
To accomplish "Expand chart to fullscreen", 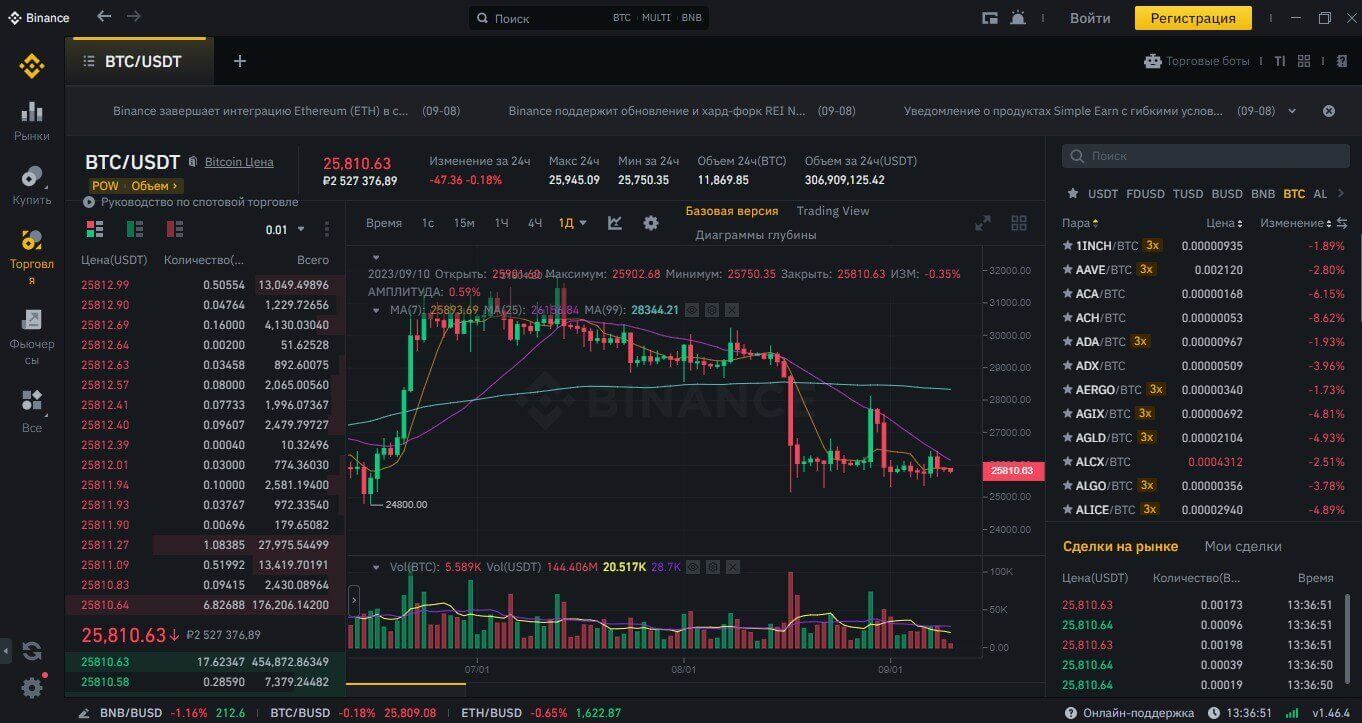I will [x=983, y=223].
